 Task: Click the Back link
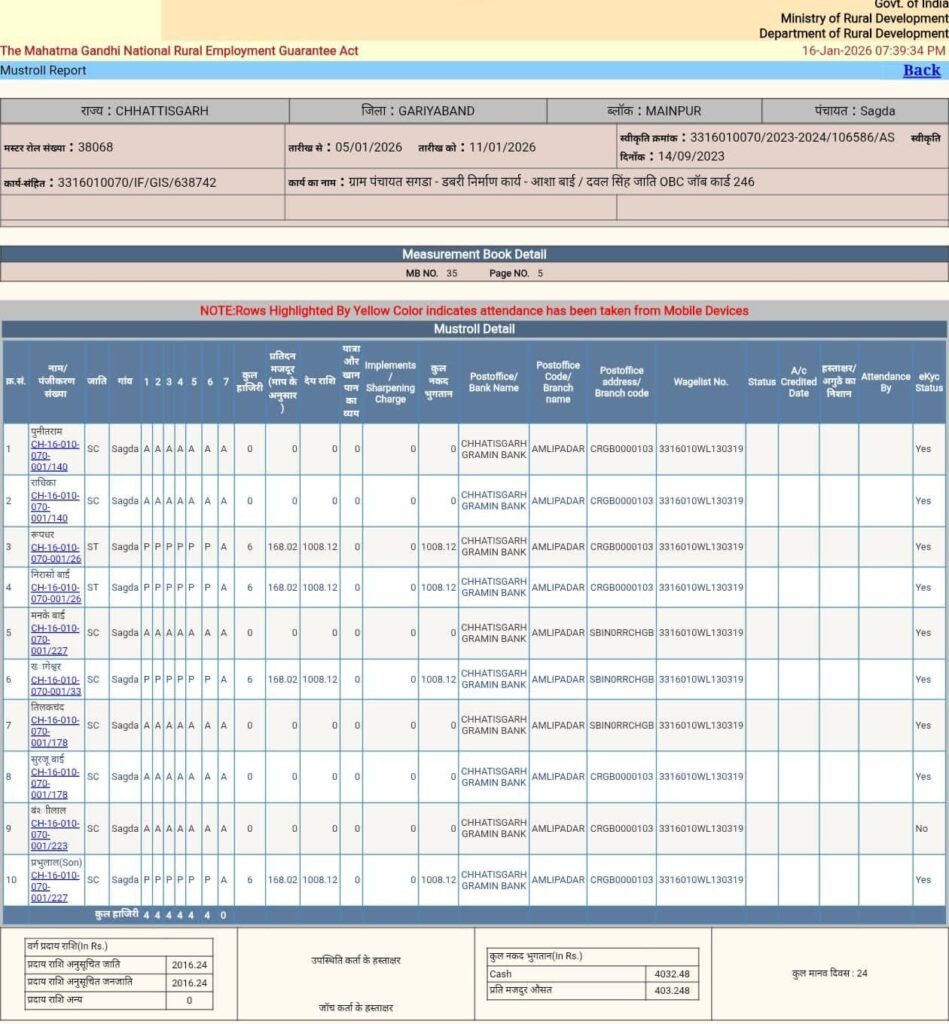point(921,70)
